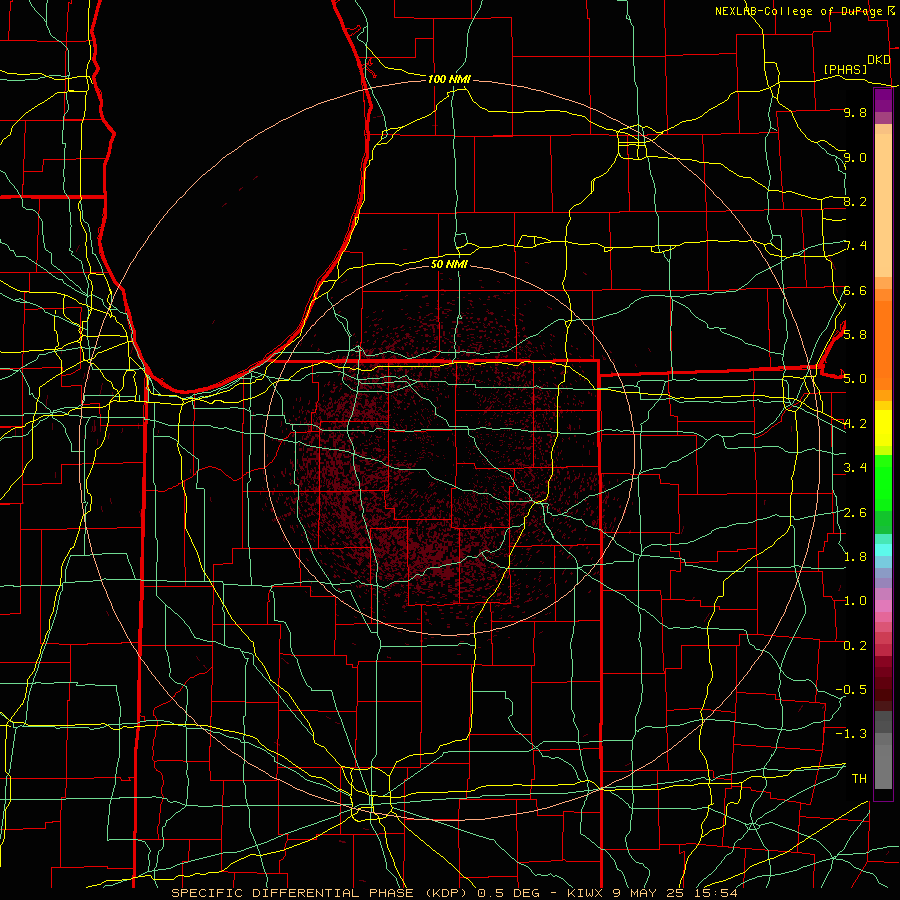
Task: Select the 6.6 scale value
Action: coord(855,290)
